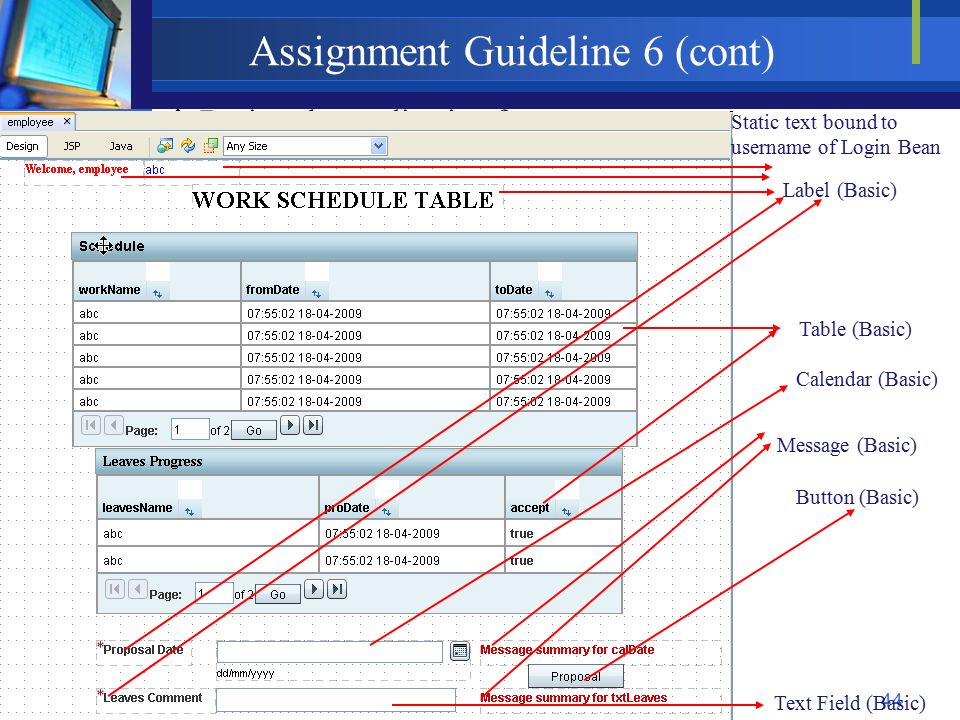The height and width of the screenshot is (720, 960).
Task: Click the show virtual forms toolbar icon
Action: tap(211, 146)
